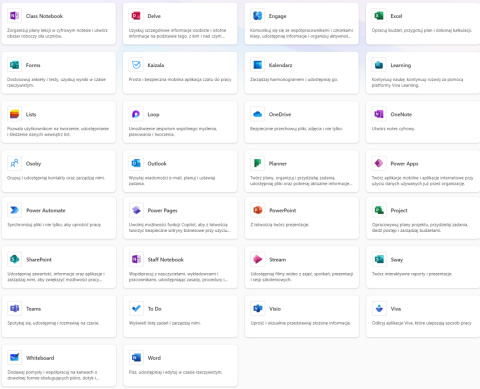Click the Lists description text

click(x=58, y=131)
